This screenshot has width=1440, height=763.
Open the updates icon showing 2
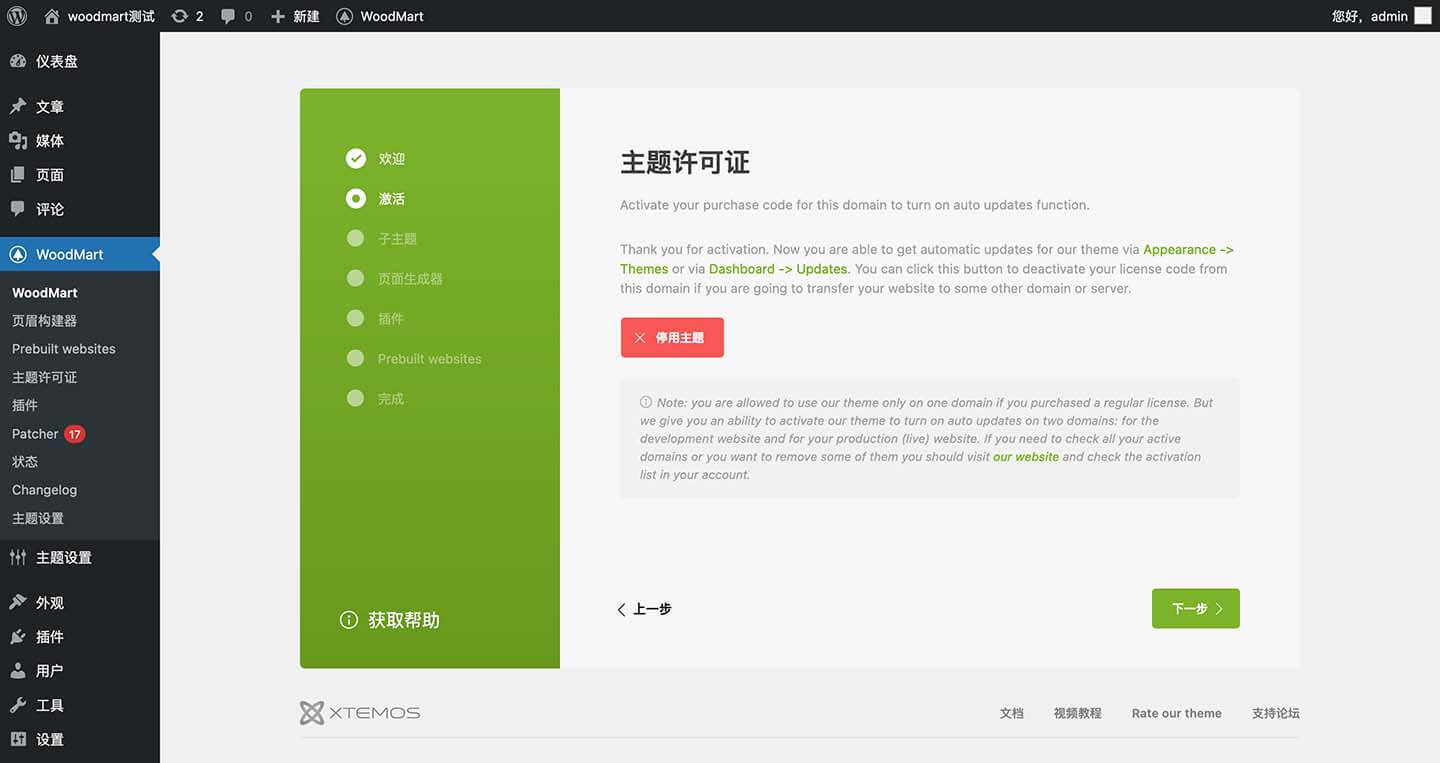point(187,16)
